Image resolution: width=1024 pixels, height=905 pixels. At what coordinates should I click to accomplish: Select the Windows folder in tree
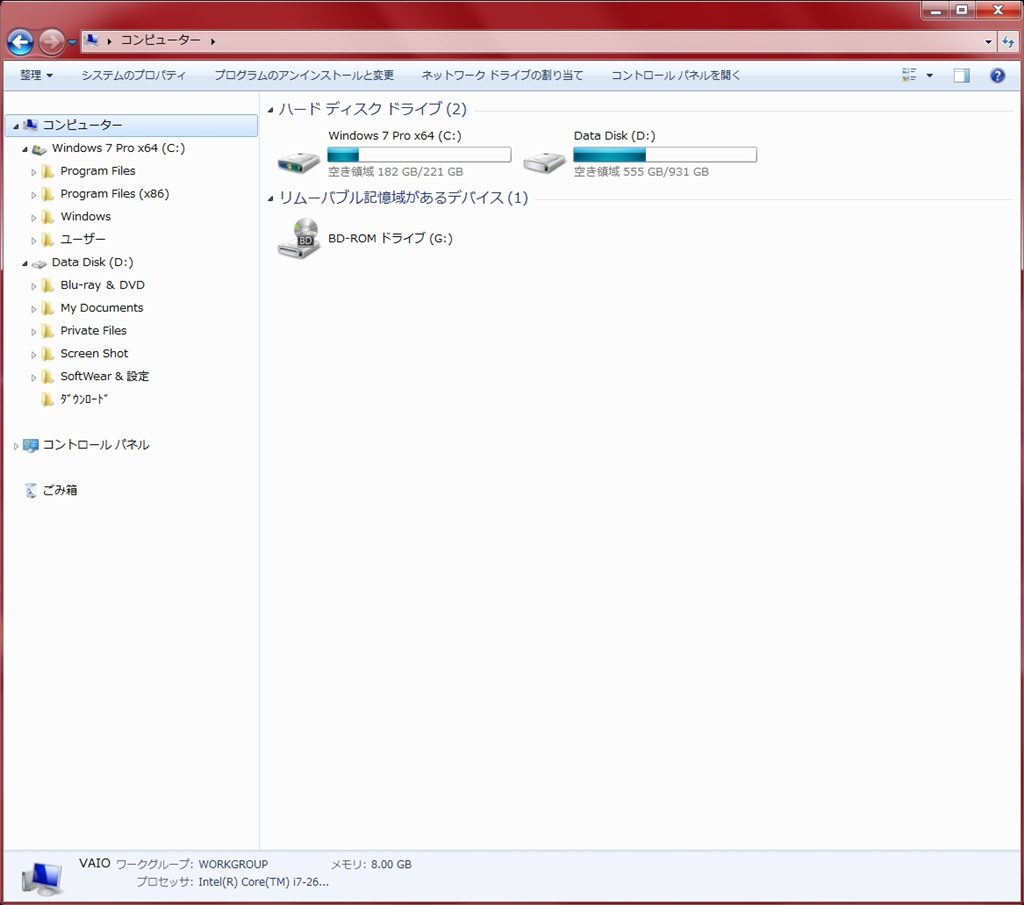click(86, 217)
